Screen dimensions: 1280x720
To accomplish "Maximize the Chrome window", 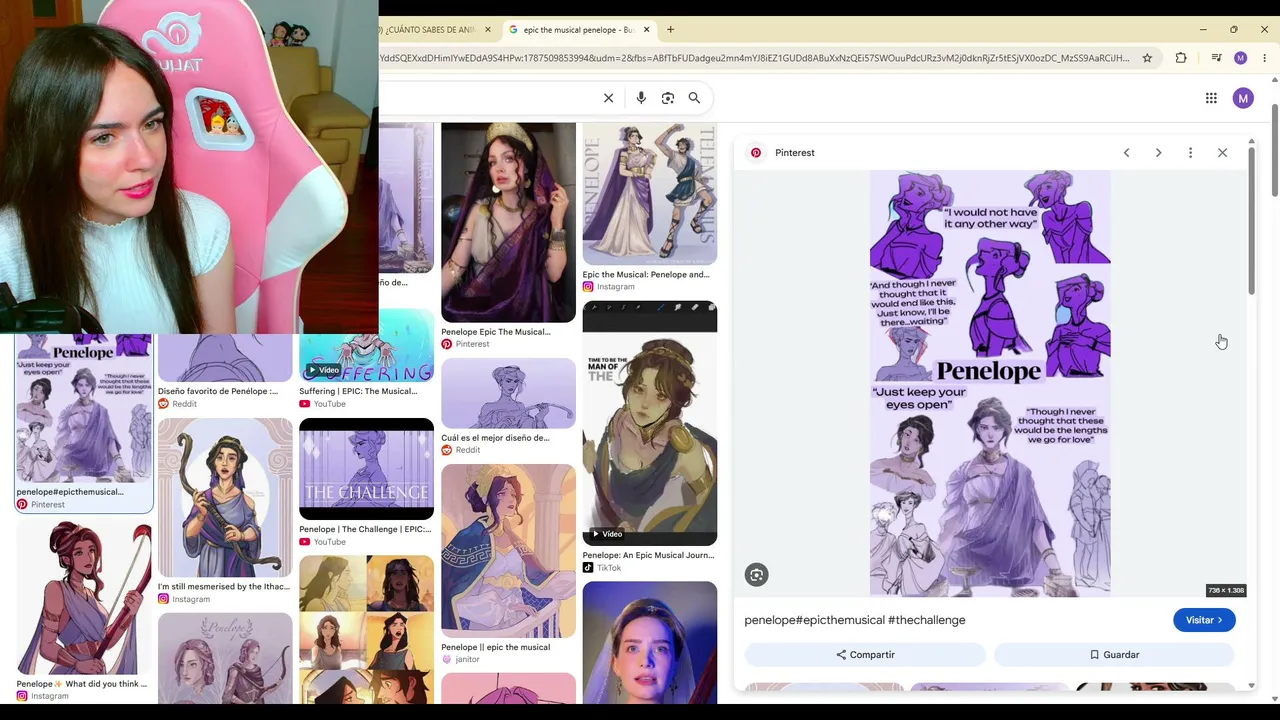I will click(x=1234, y=30).
